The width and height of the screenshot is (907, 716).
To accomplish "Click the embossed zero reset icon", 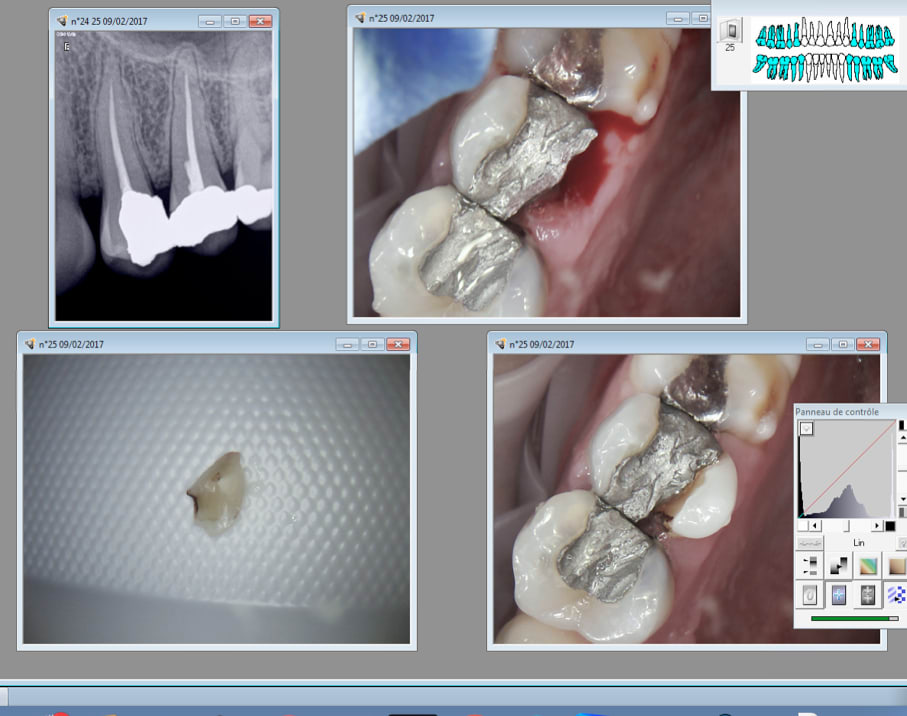I will [x=811, y=596].
